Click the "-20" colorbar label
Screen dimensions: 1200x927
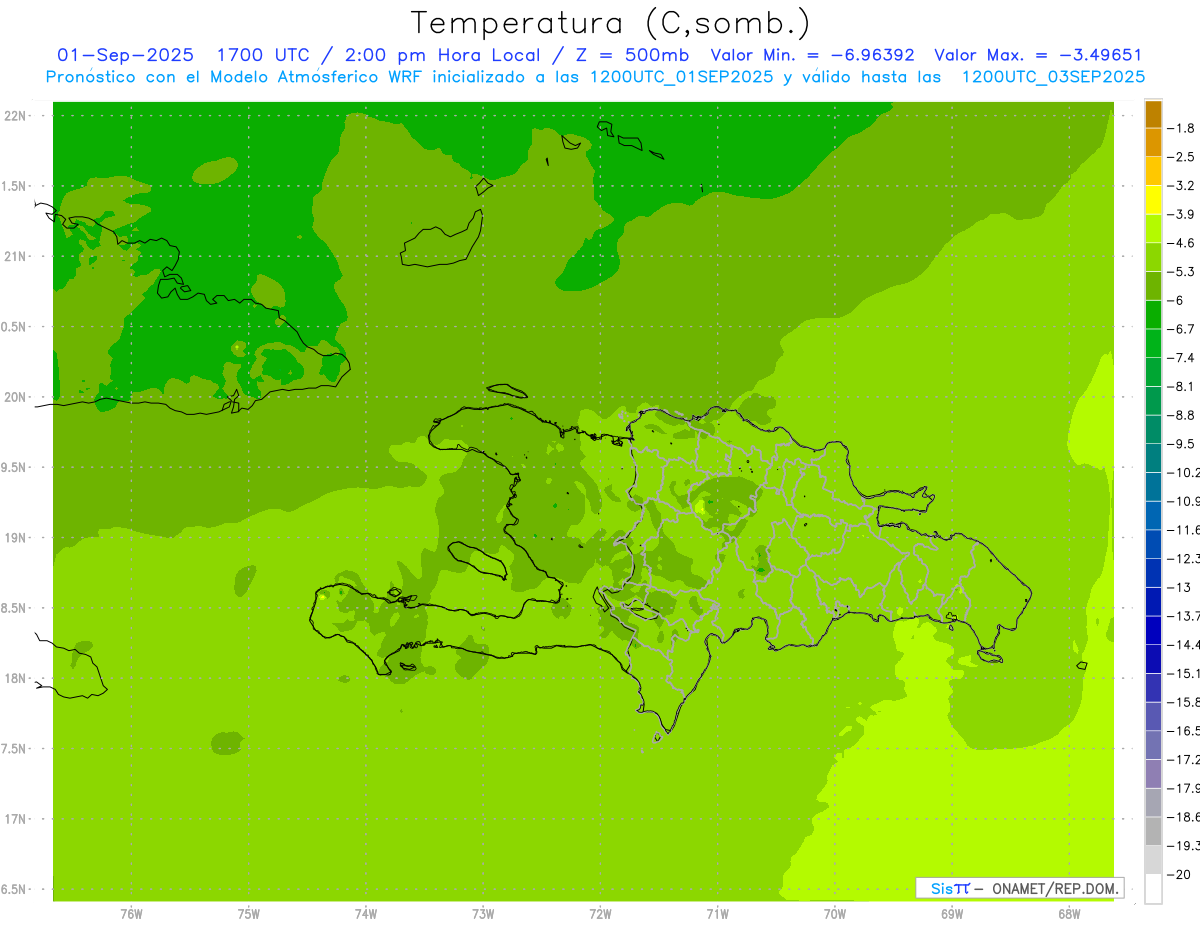[x=1180, y=874]
